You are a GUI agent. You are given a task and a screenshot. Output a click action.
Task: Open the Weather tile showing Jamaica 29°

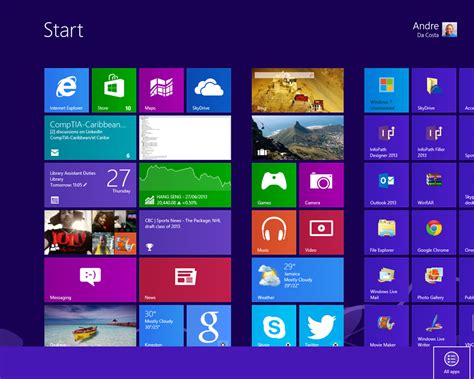tap(298, 280)
